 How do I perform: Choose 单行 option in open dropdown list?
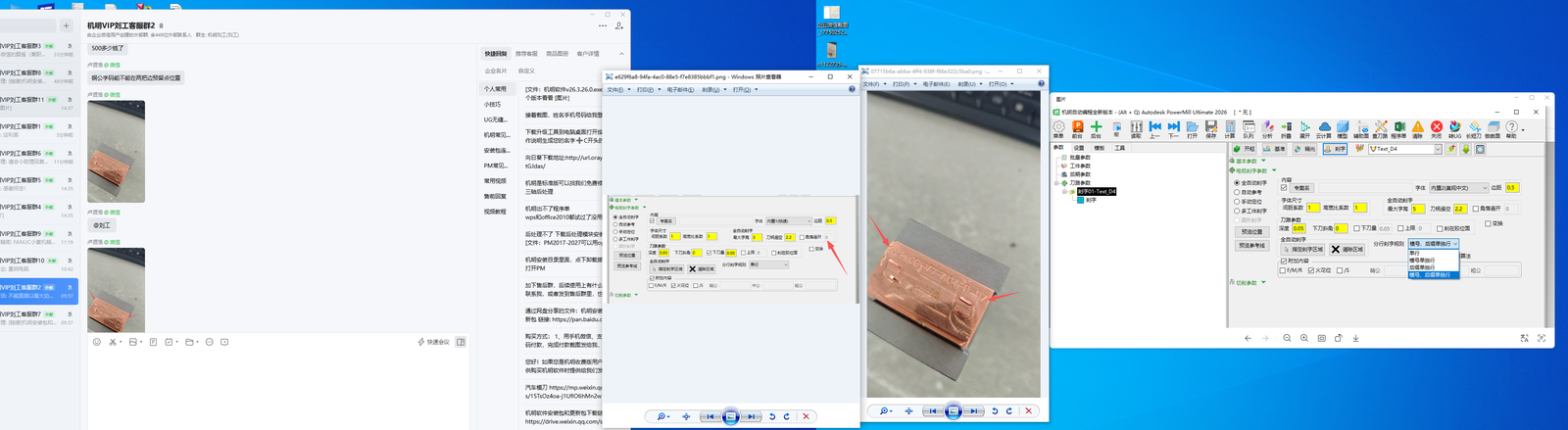click(1434, 253)
